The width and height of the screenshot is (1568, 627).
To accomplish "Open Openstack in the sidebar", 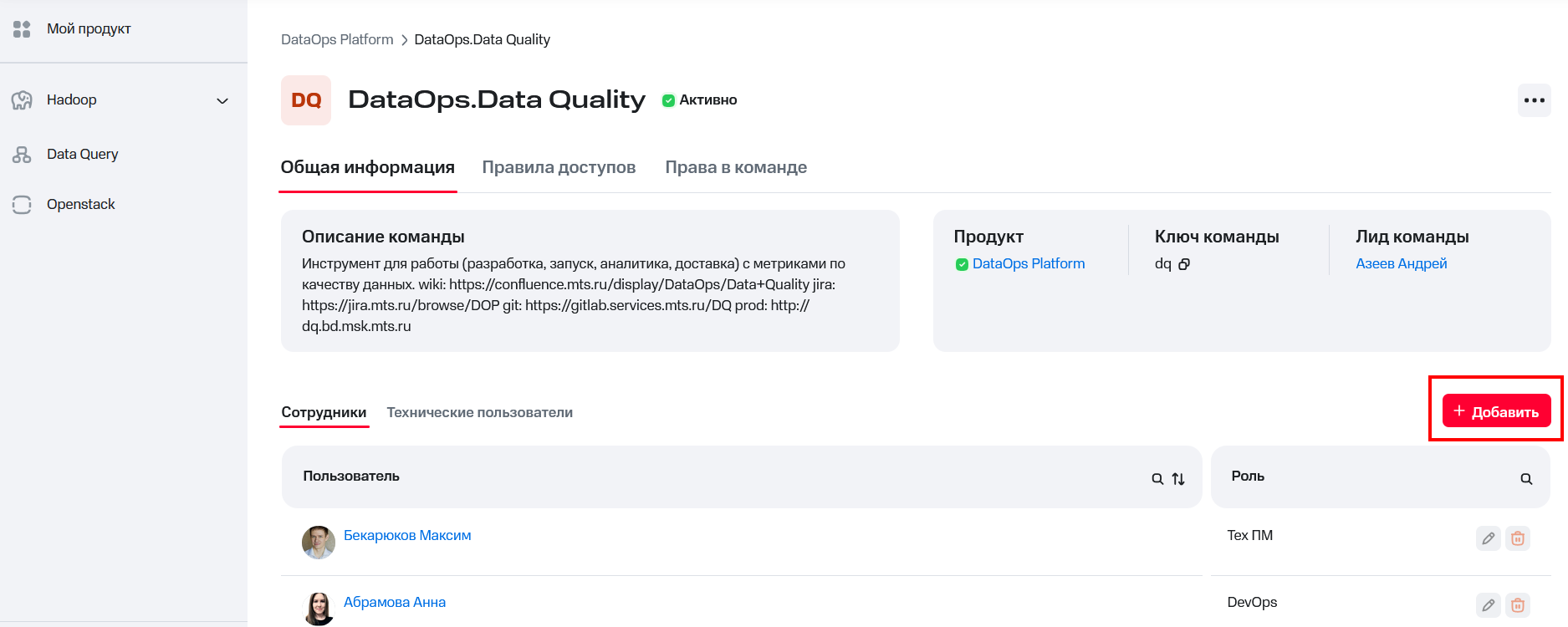I will pos(80,205).
